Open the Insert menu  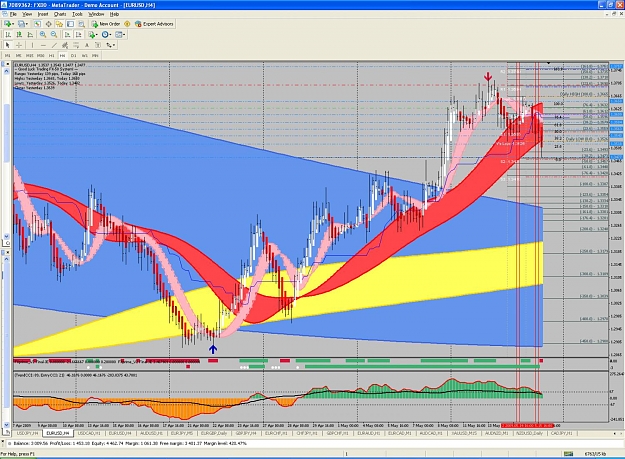(43, 14)
